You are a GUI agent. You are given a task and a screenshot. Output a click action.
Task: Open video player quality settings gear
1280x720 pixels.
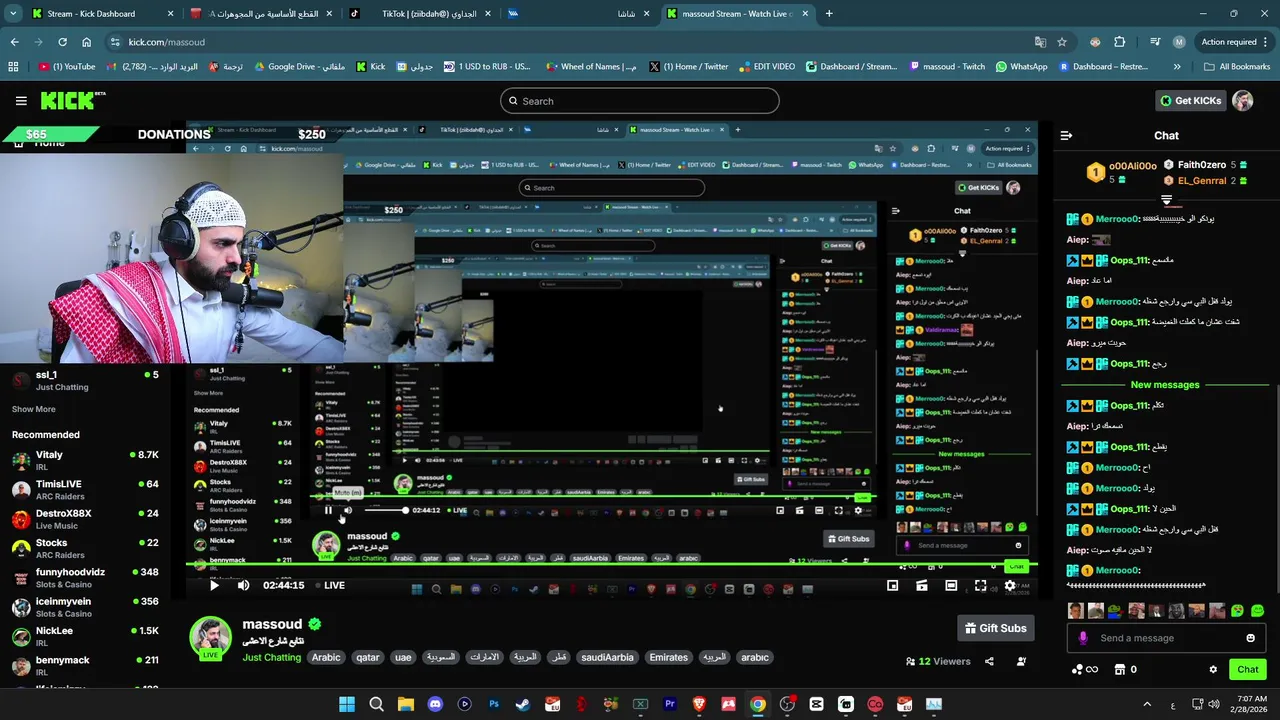(x=1009, y=586)
